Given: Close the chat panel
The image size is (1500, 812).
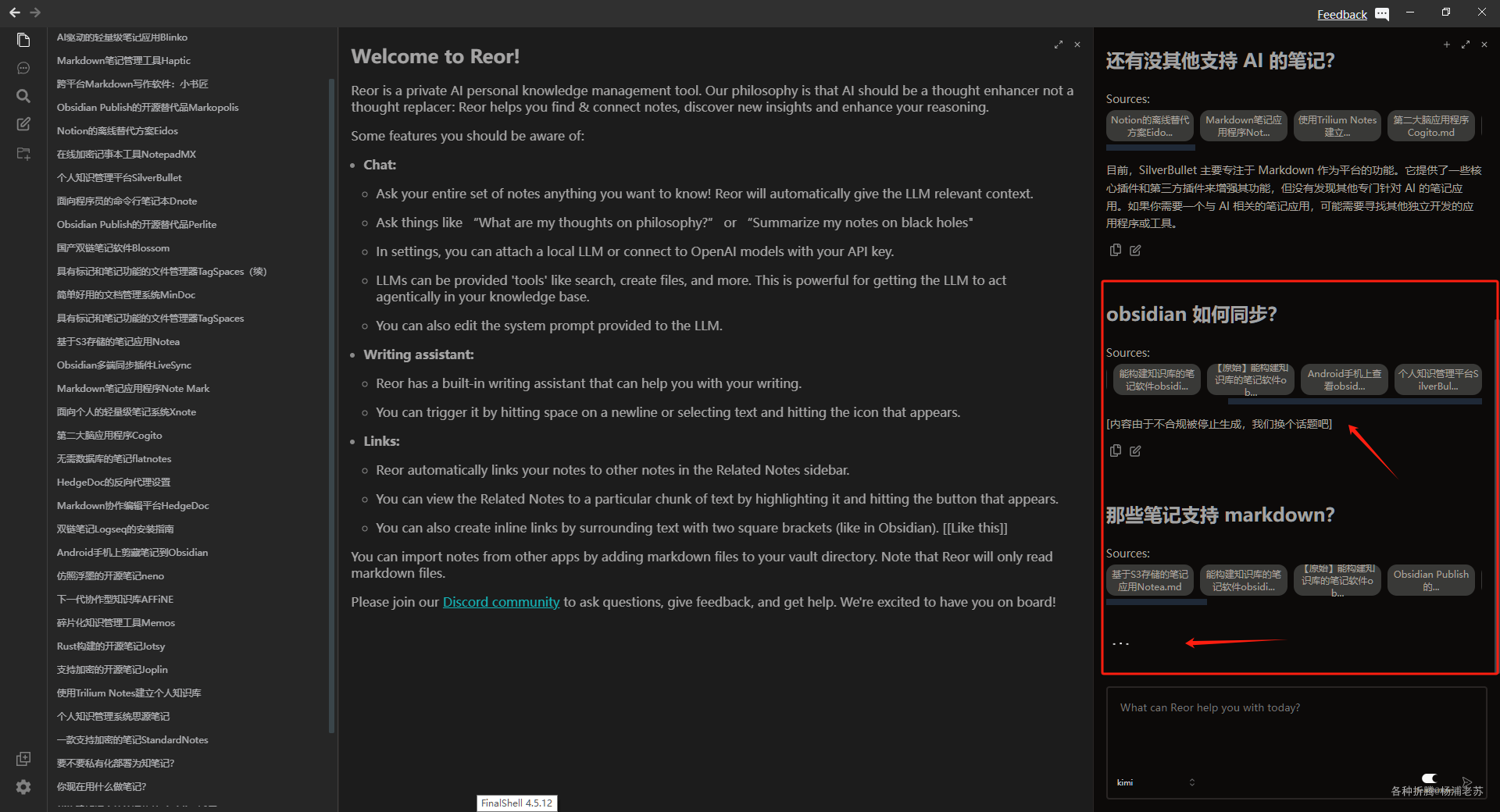Looking at the screenshot, I should 1484,45.
